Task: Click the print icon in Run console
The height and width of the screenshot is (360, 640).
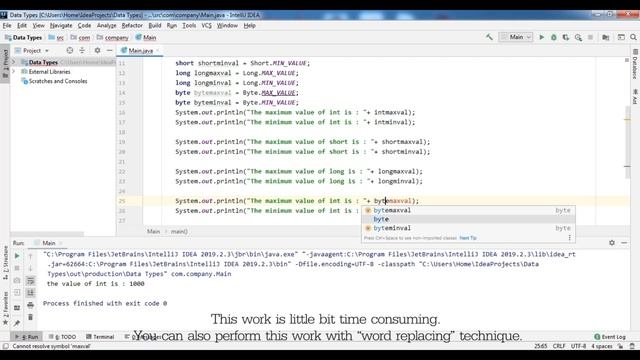Action: coord(30,305)
